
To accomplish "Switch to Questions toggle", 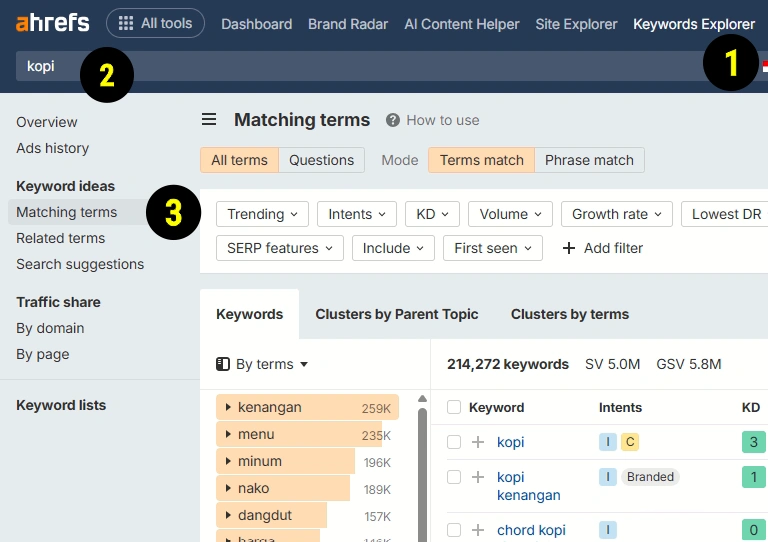I will [321, 160].
